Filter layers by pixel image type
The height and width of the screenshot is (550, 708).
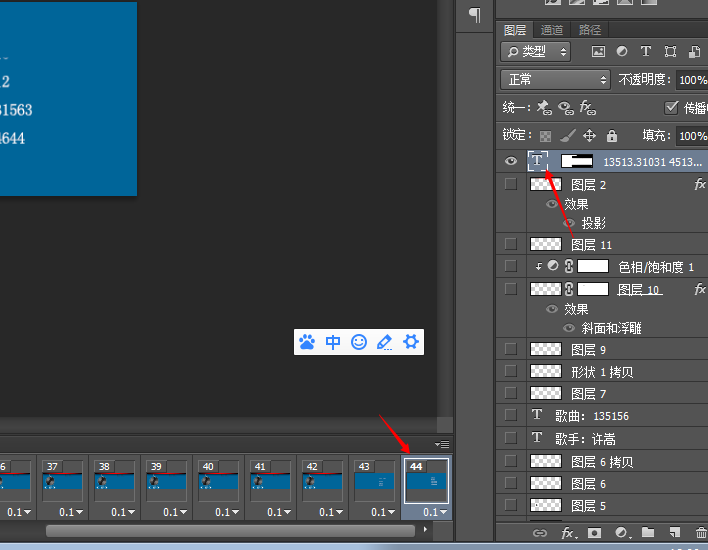[598, 51]
